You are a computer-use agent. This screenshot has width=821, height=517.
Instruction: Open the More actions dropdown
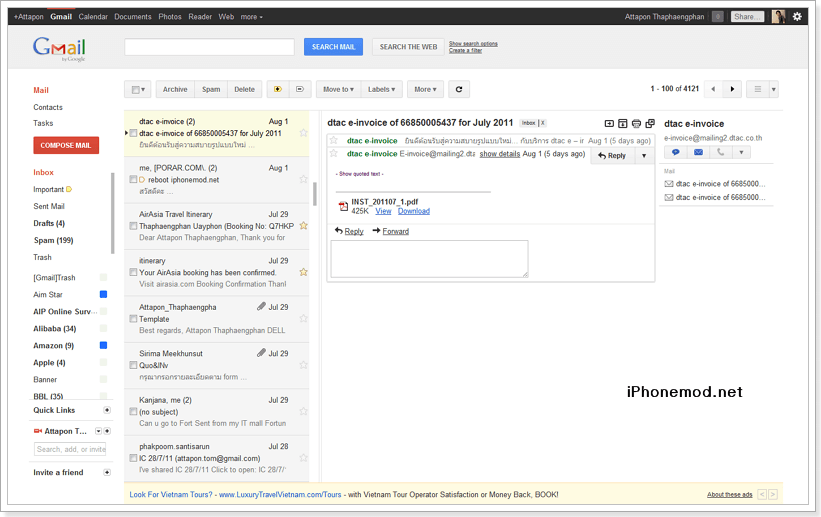coord(425,89)
